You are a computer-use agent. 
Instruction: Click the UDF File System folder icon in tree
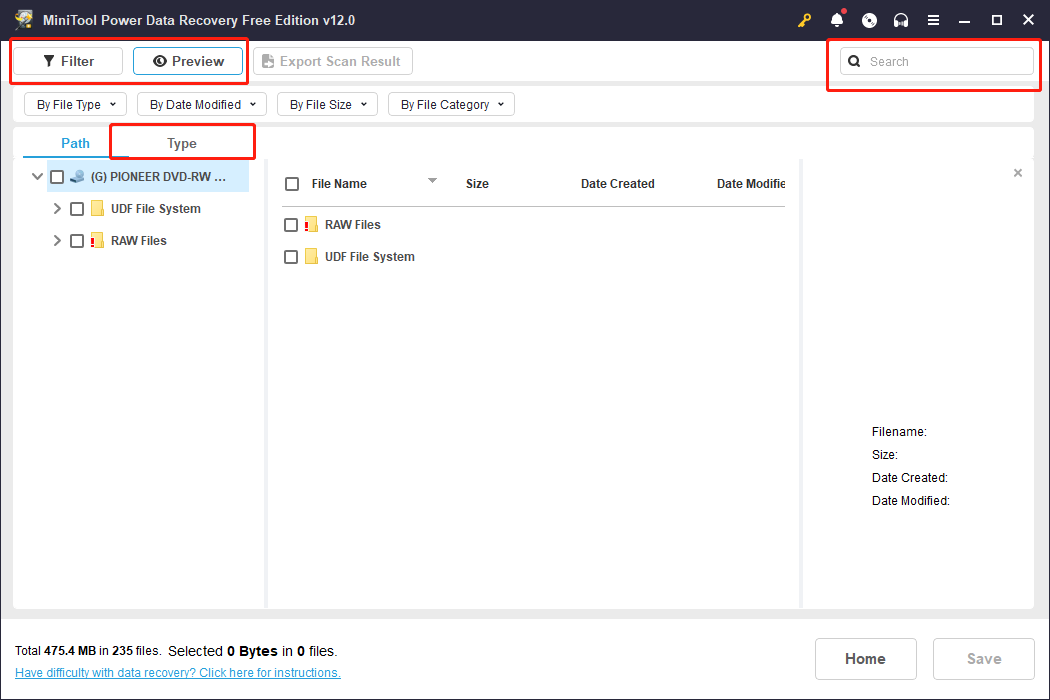click(x=97, y=208)
